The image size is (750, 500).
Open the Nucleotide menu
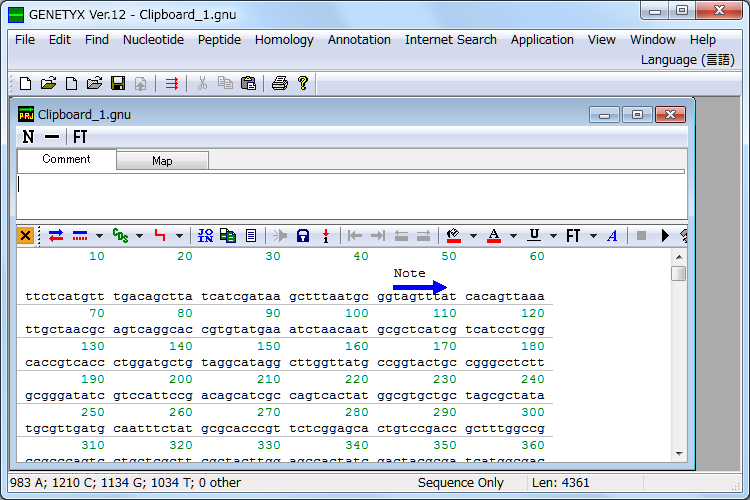tap(153, 40)
